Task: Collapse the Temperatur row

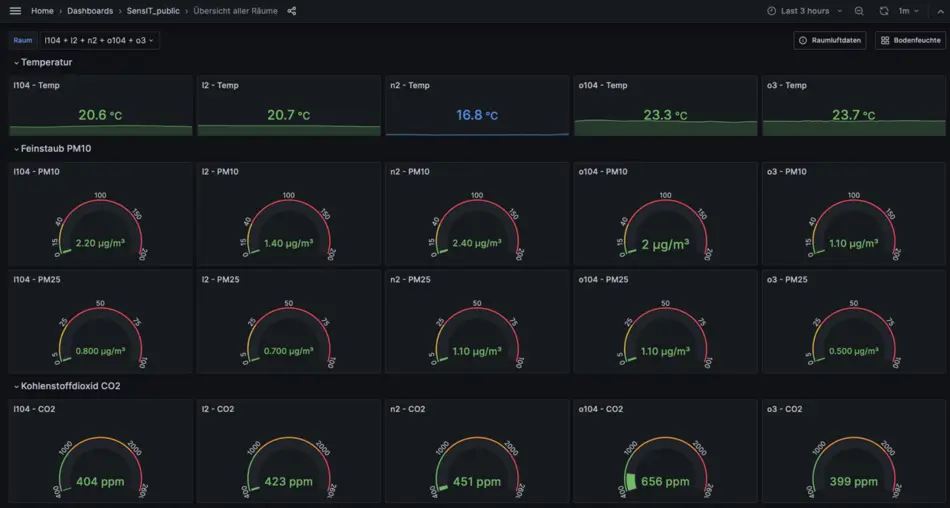Action: click(x=45, y=62)
